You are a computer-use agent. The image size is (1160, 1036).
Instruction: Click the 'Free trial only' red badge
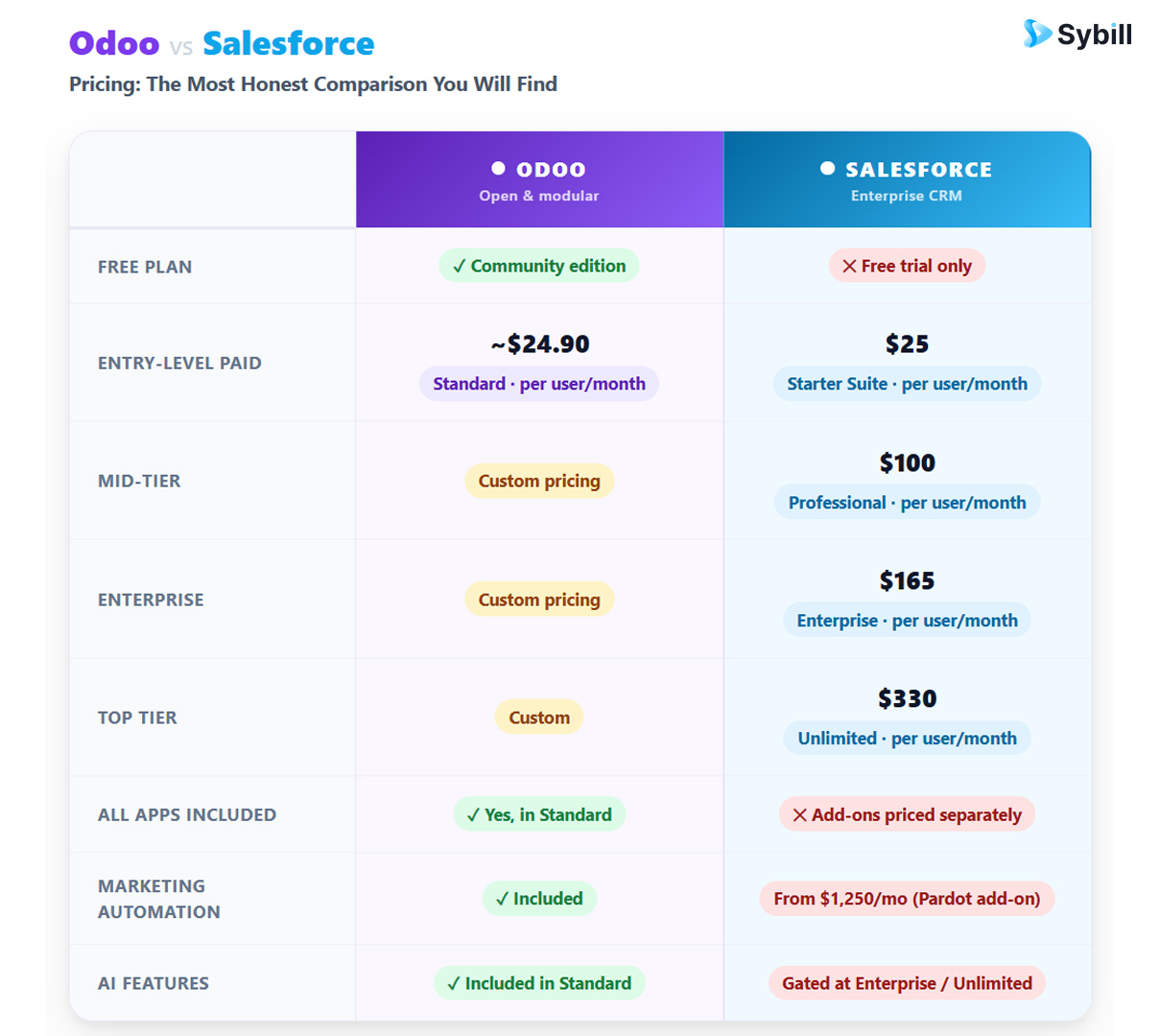pos(907,266)
